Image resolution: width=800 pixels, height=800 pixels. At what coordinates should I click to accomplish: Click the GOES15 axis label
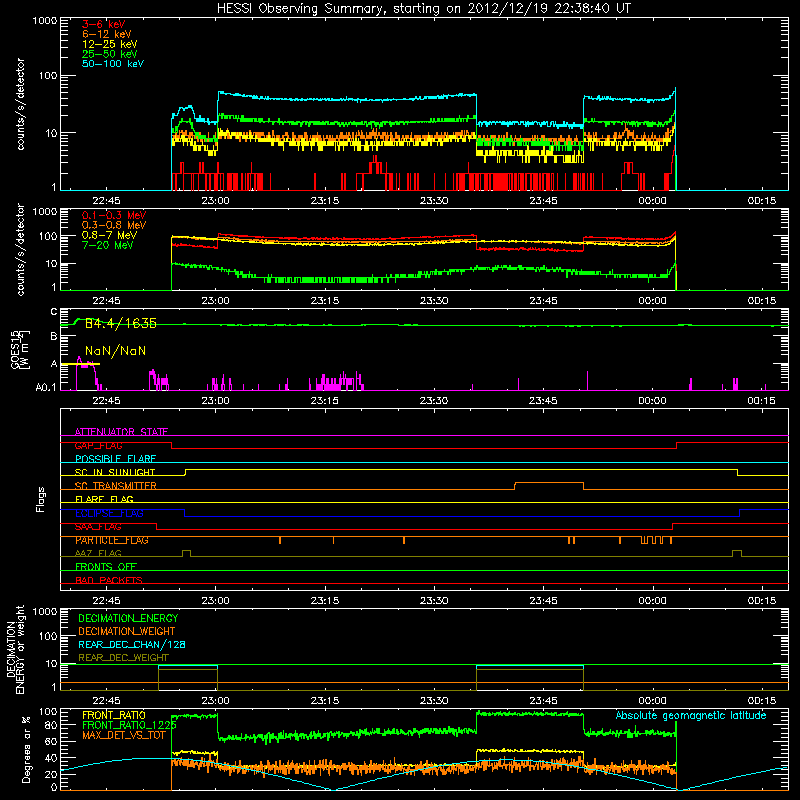coord(15,350)
